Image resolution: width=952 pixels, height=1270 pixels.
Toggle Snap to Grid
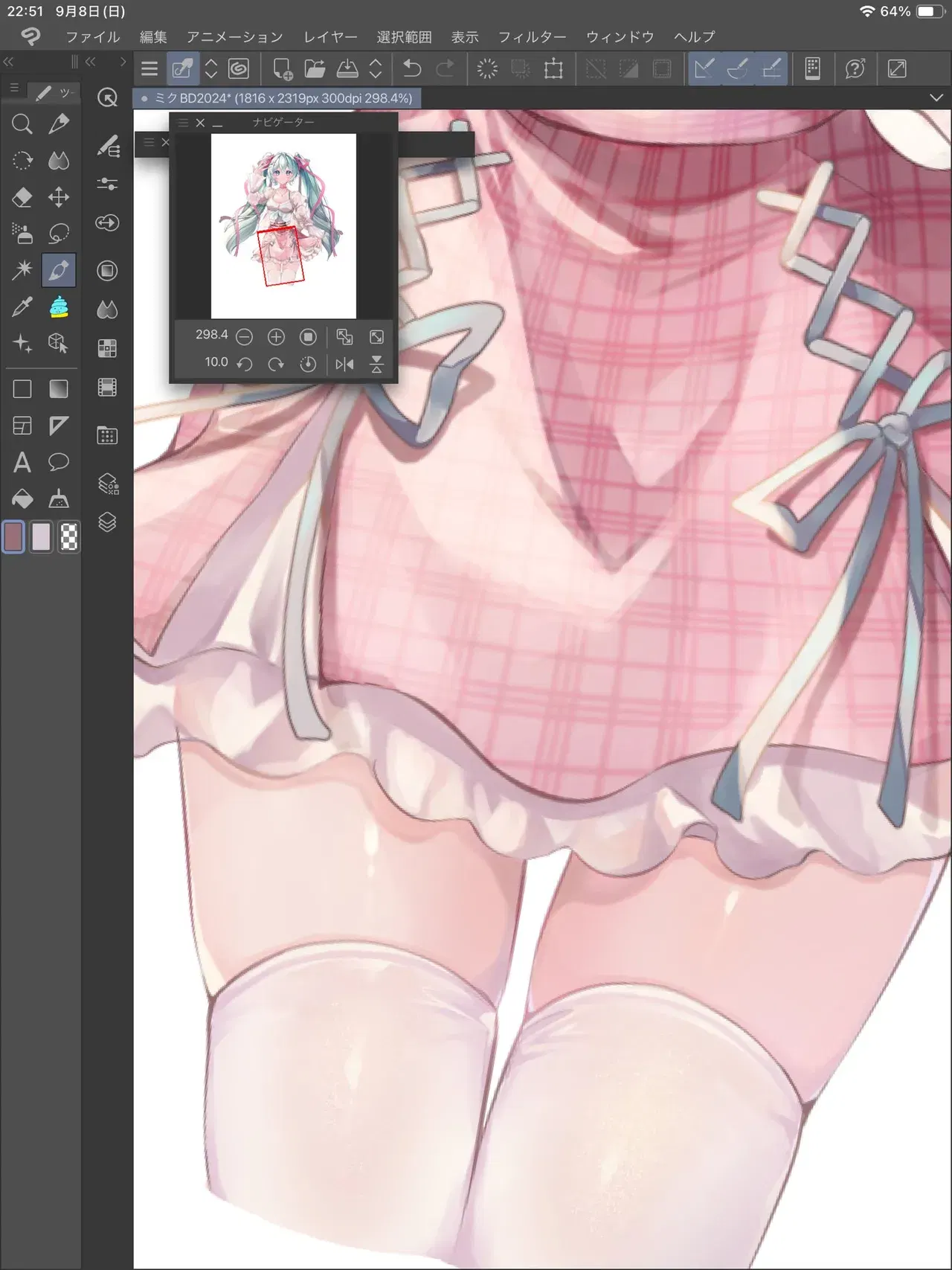[772, 69]
